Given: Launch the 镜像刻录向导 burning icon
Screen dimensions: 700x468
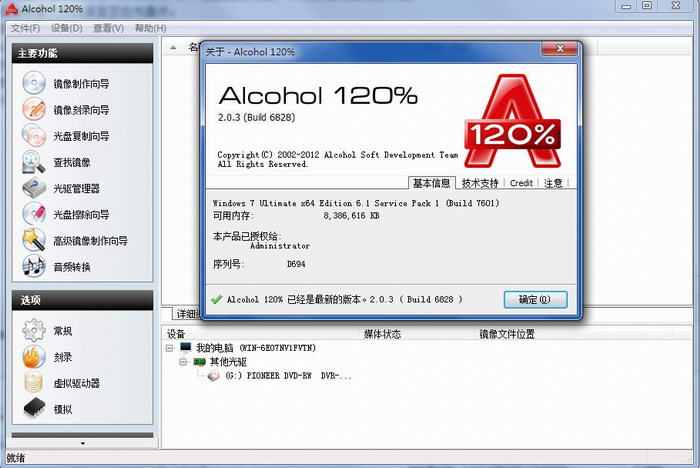Looking at the screenshot, I should 34,109.
